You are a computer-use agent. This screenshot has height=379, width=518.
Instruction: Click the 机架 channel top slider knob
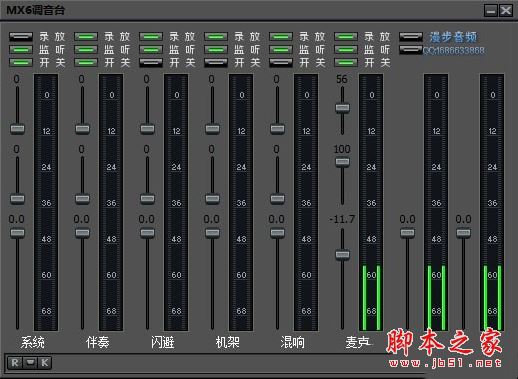212,129
